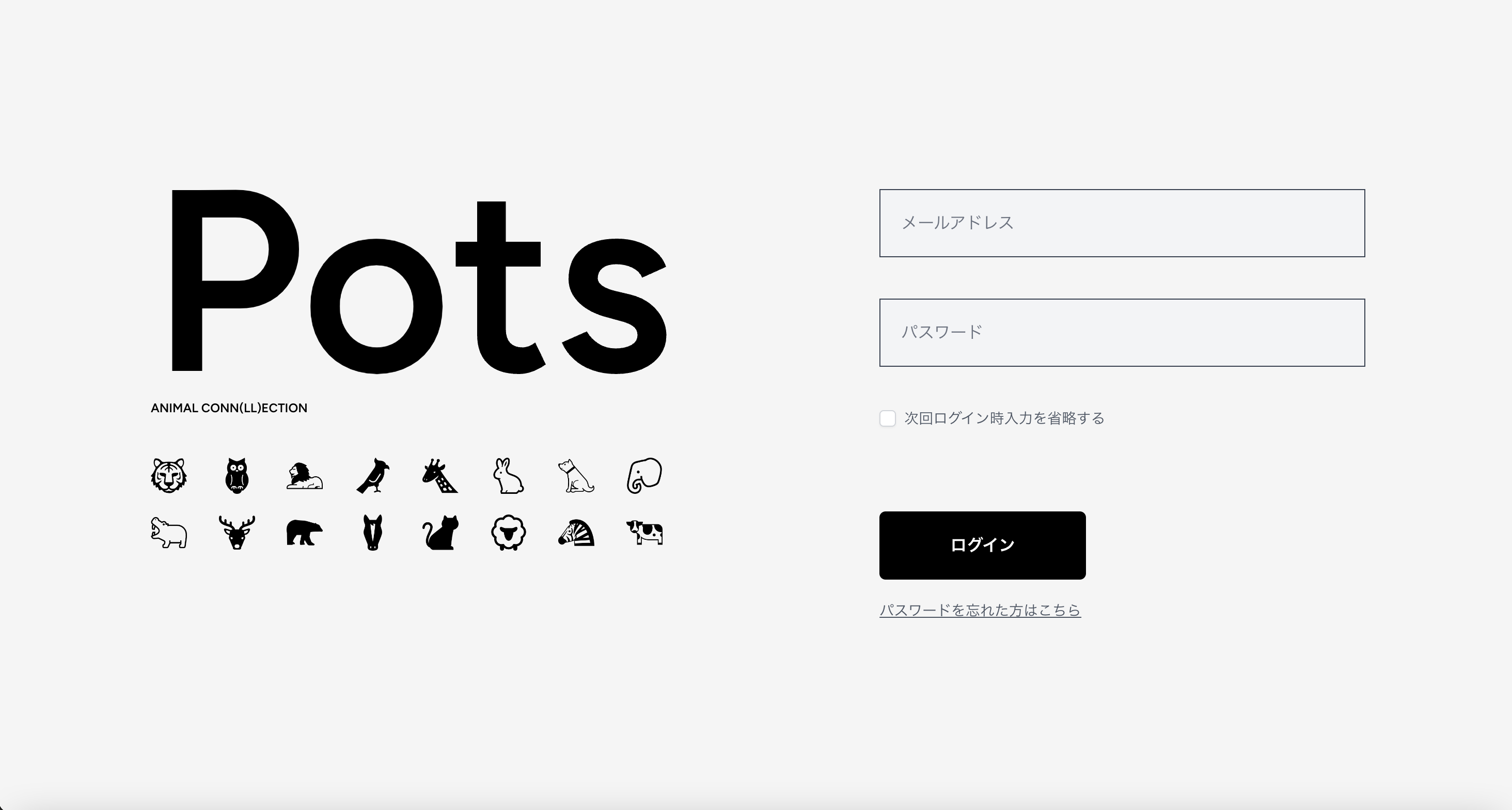
Task: Click the horse head icon
Action: pyautogui.click(x=373, y=533)
